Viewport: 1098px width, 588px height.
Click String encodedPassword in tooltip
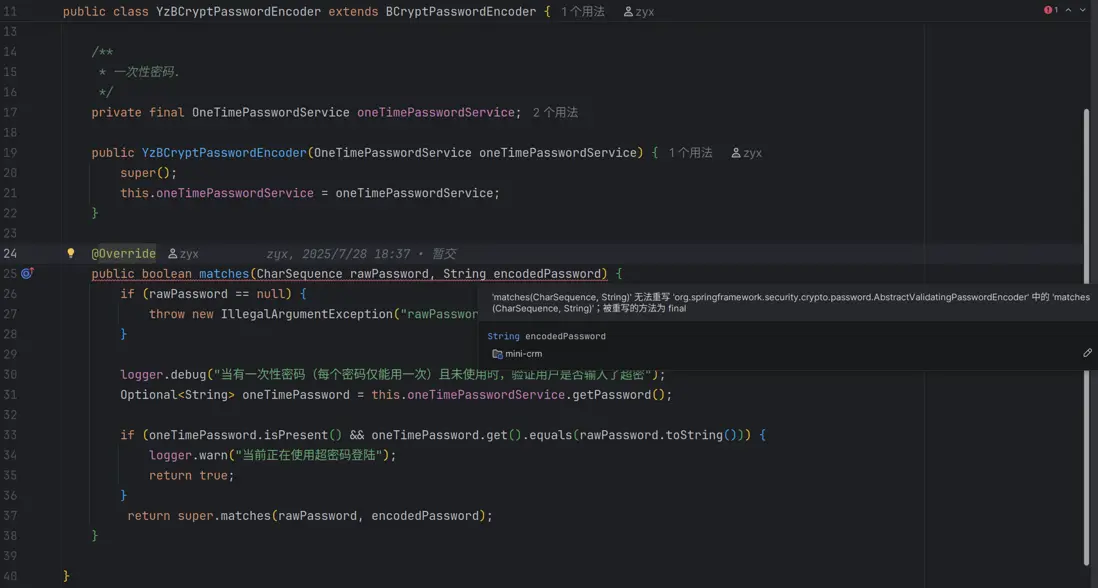coord(547,337)
